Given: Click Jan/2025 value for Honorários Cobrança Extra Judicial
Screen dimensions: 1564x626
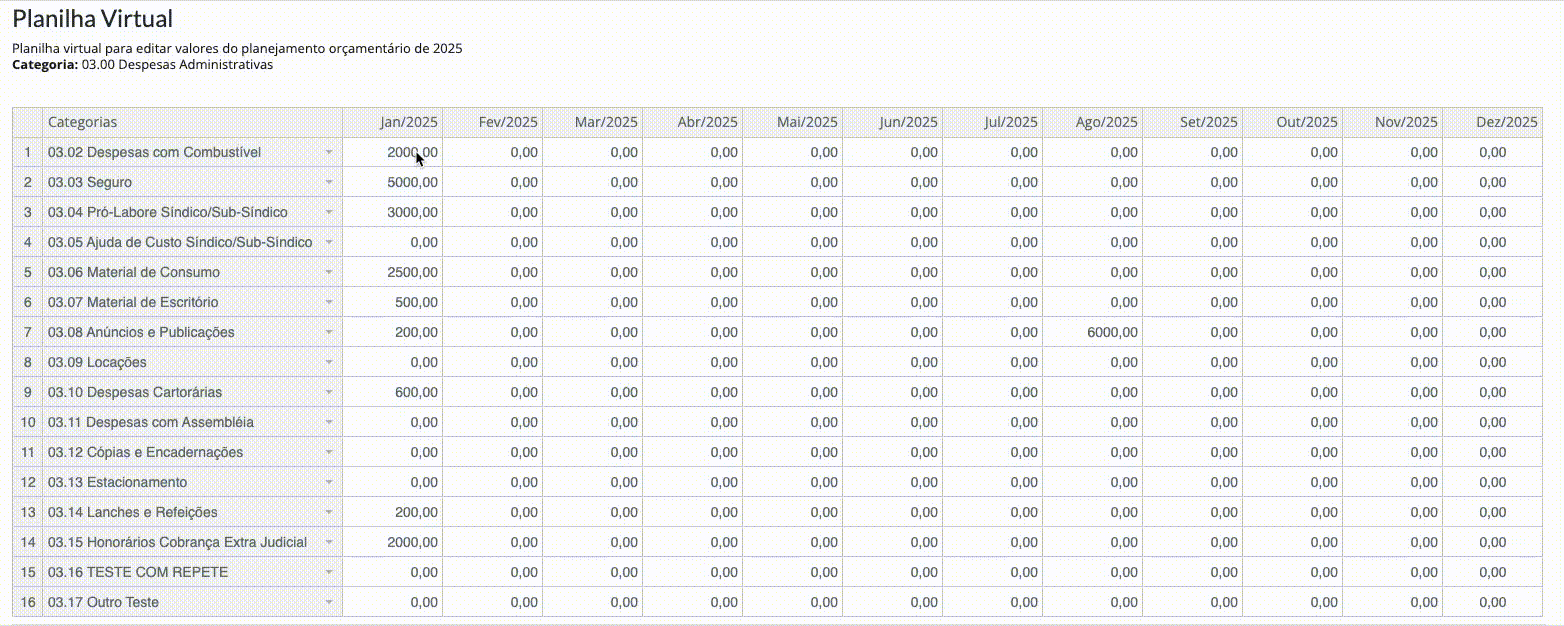Looking at the screenshot, I should point(392,542).
